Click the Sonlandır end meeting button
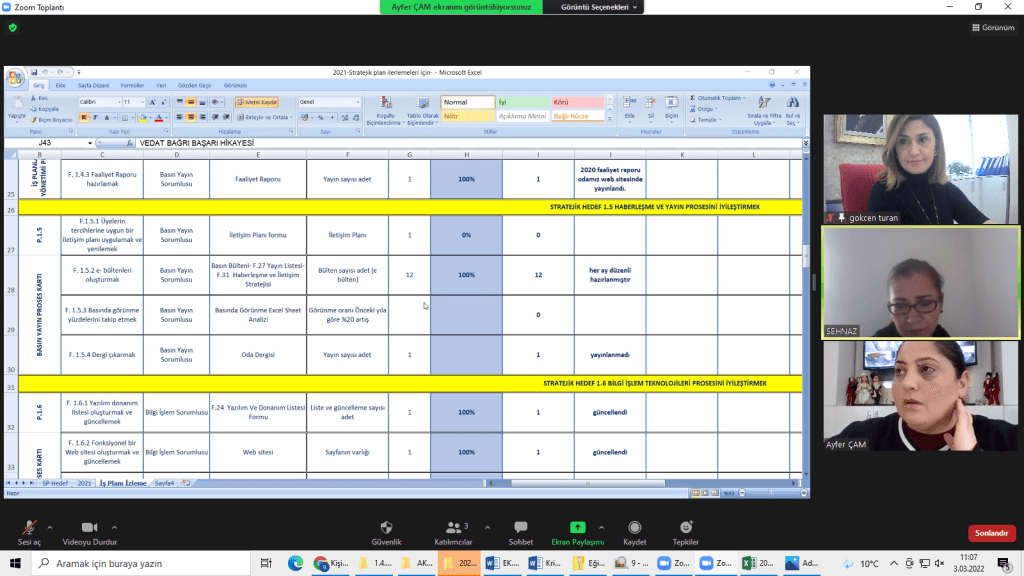The height and width of the screenshot is (576, 1024). [x=989, y=533]
